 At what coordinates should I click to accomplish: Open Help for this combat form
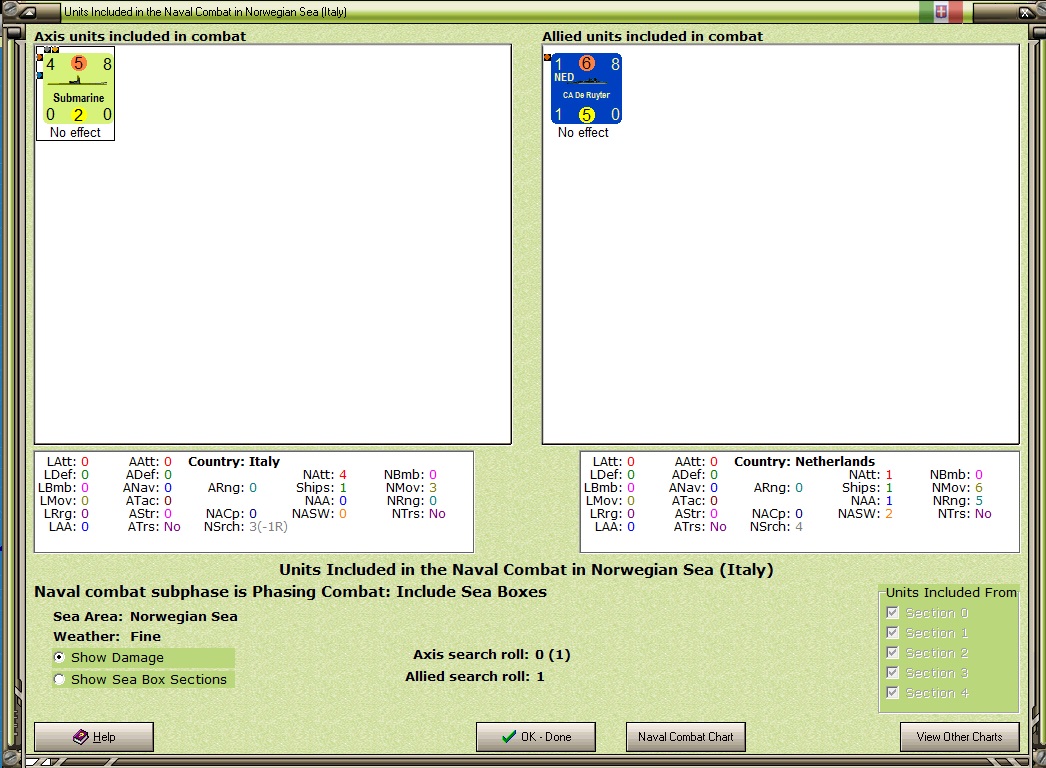[94, 737]
